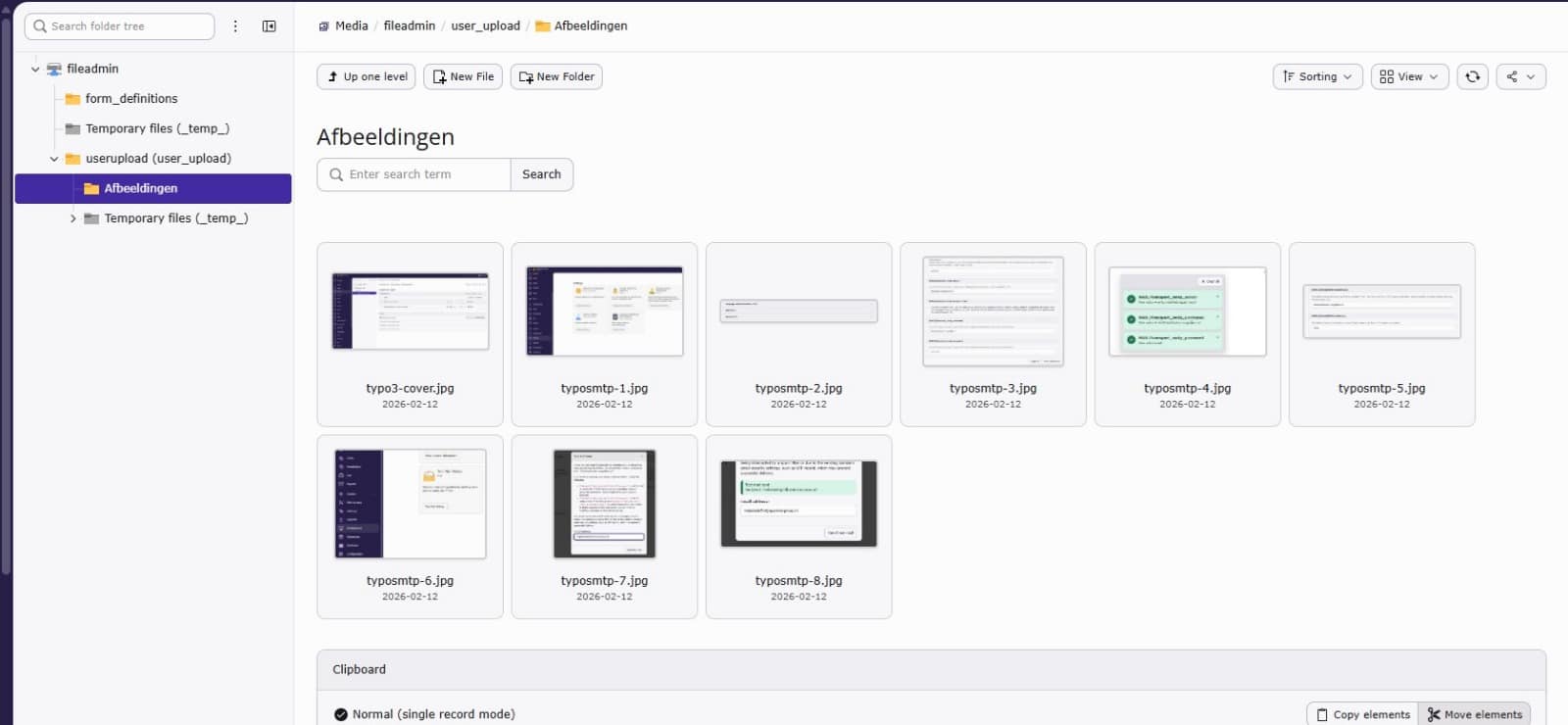Open the View dropdown
Screen dimensions: 1568x725
[x=1409, y=76]
